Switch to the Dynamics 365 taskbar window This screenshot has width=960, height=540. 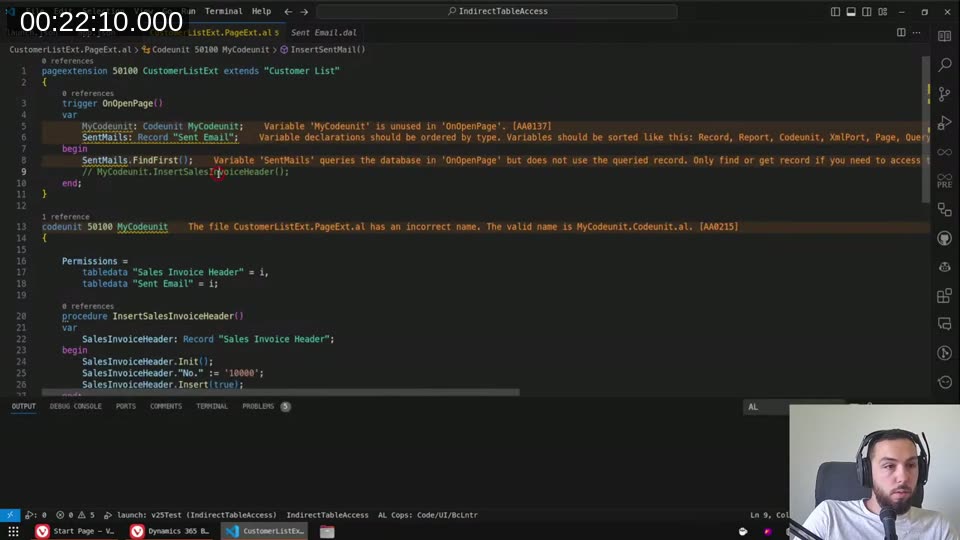coord(170,531)
